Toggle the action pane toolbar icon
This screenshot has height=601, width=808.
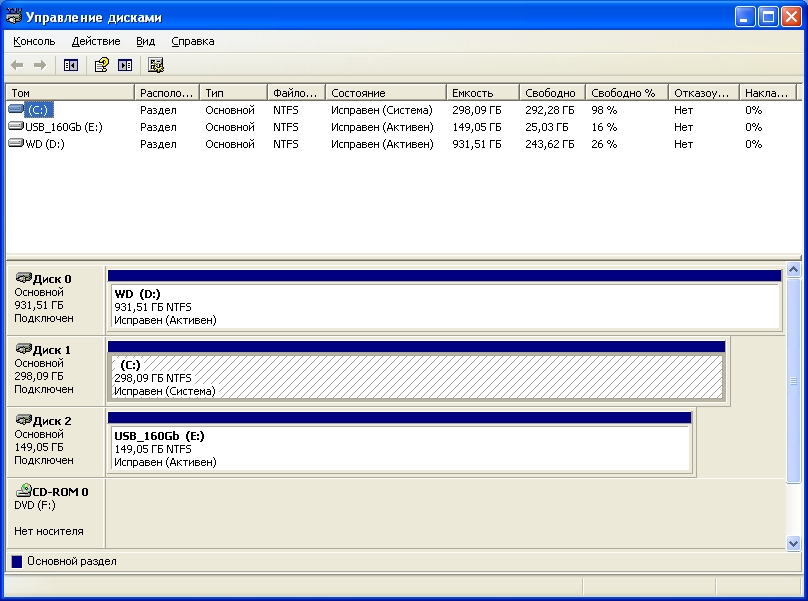click(x=125, y=65)
